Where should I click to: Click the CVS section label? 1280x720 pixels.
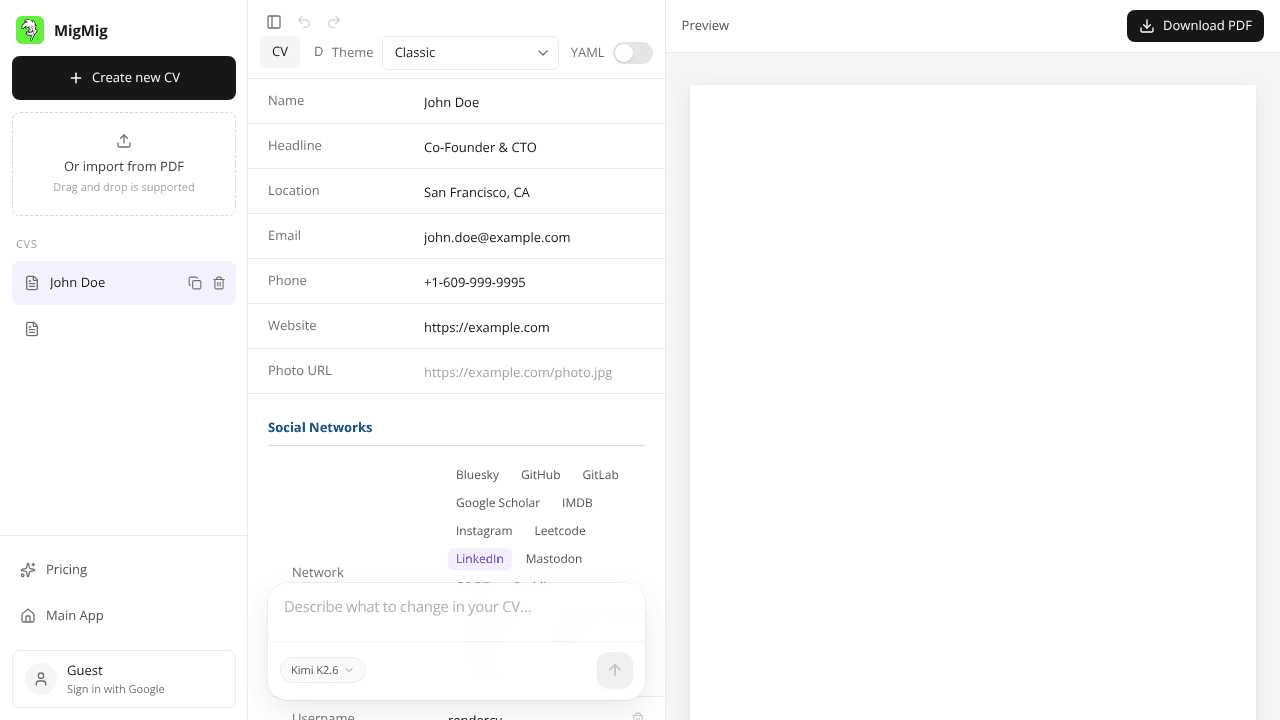[x=27, y=244]
